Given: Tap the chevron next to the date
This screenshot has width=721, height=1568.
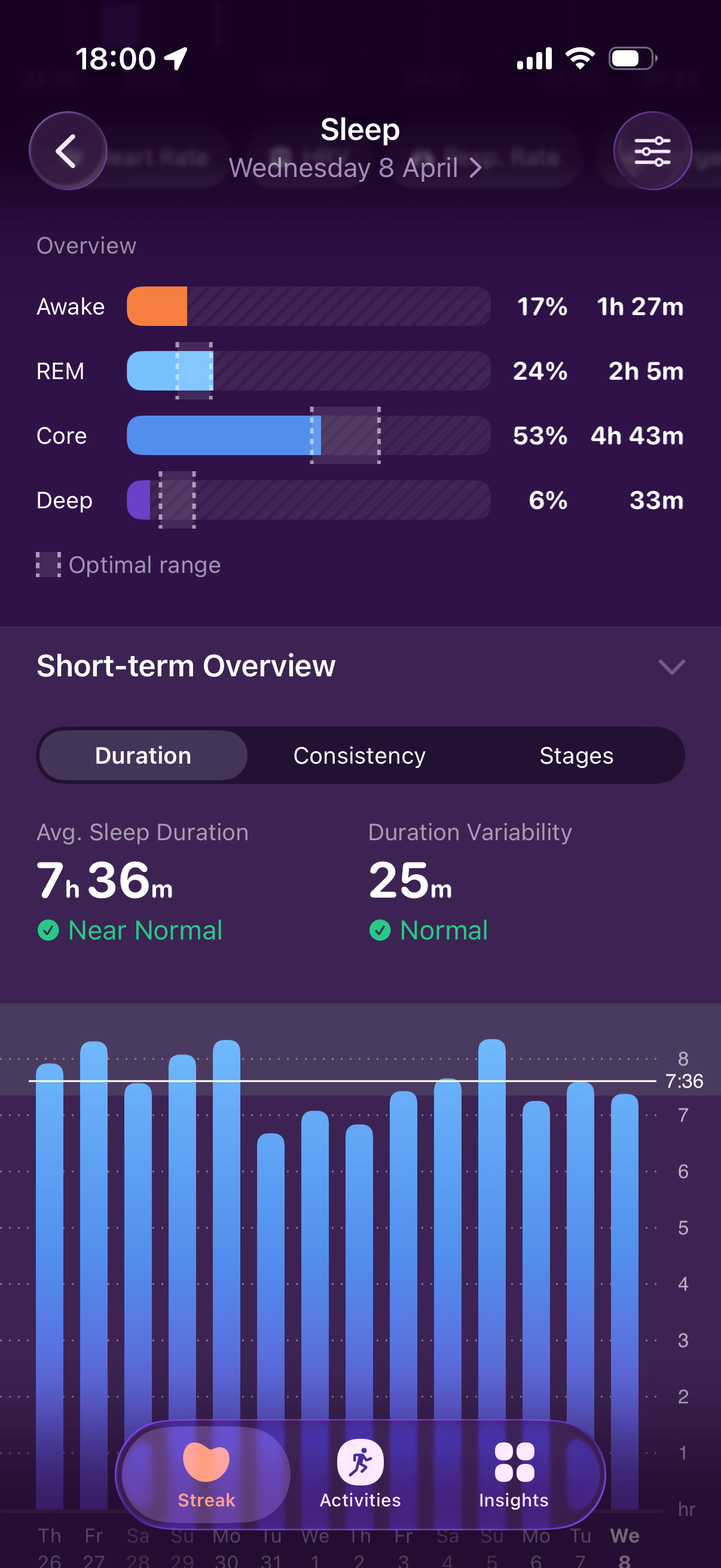Looking at the screenshot, I should [x=475, y=169].
